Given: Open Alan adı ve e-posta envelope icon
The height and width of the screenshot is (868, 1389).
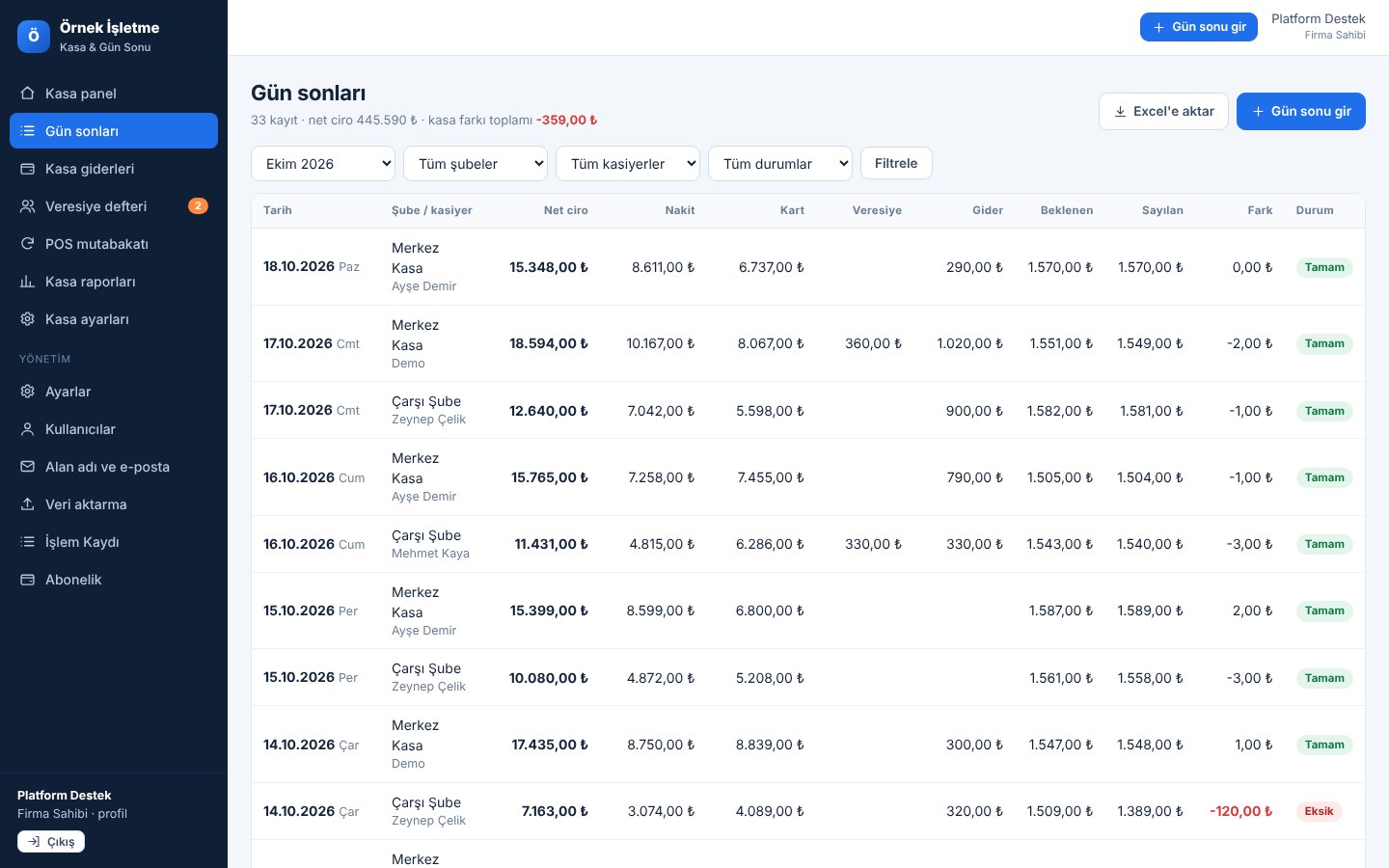Looking at the screenshot, I should point(28,467).
